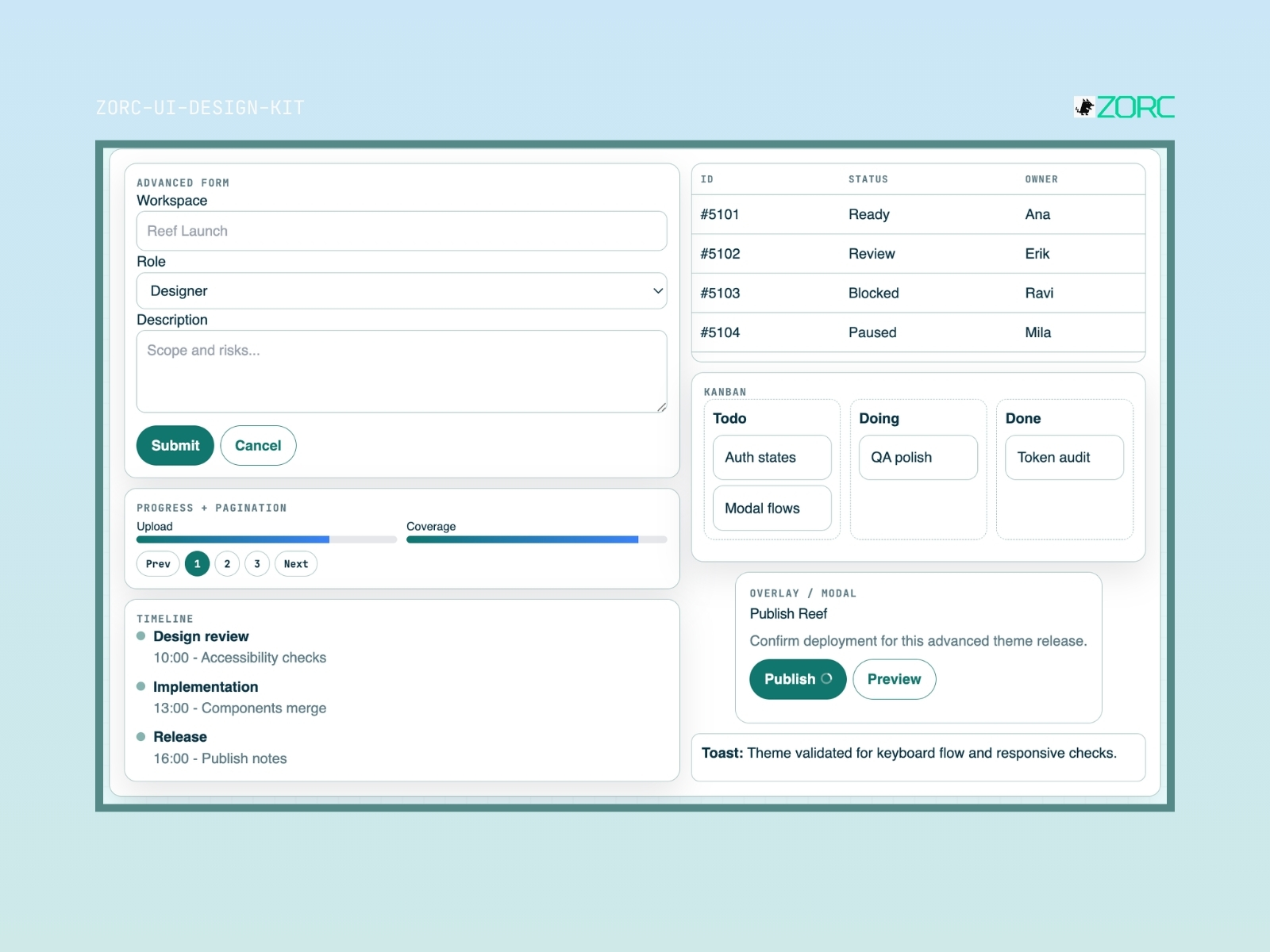Select the Design review timeline title
Image resolution: width=1270 pixels, height=952 pixels.
(x=201, y=636)
